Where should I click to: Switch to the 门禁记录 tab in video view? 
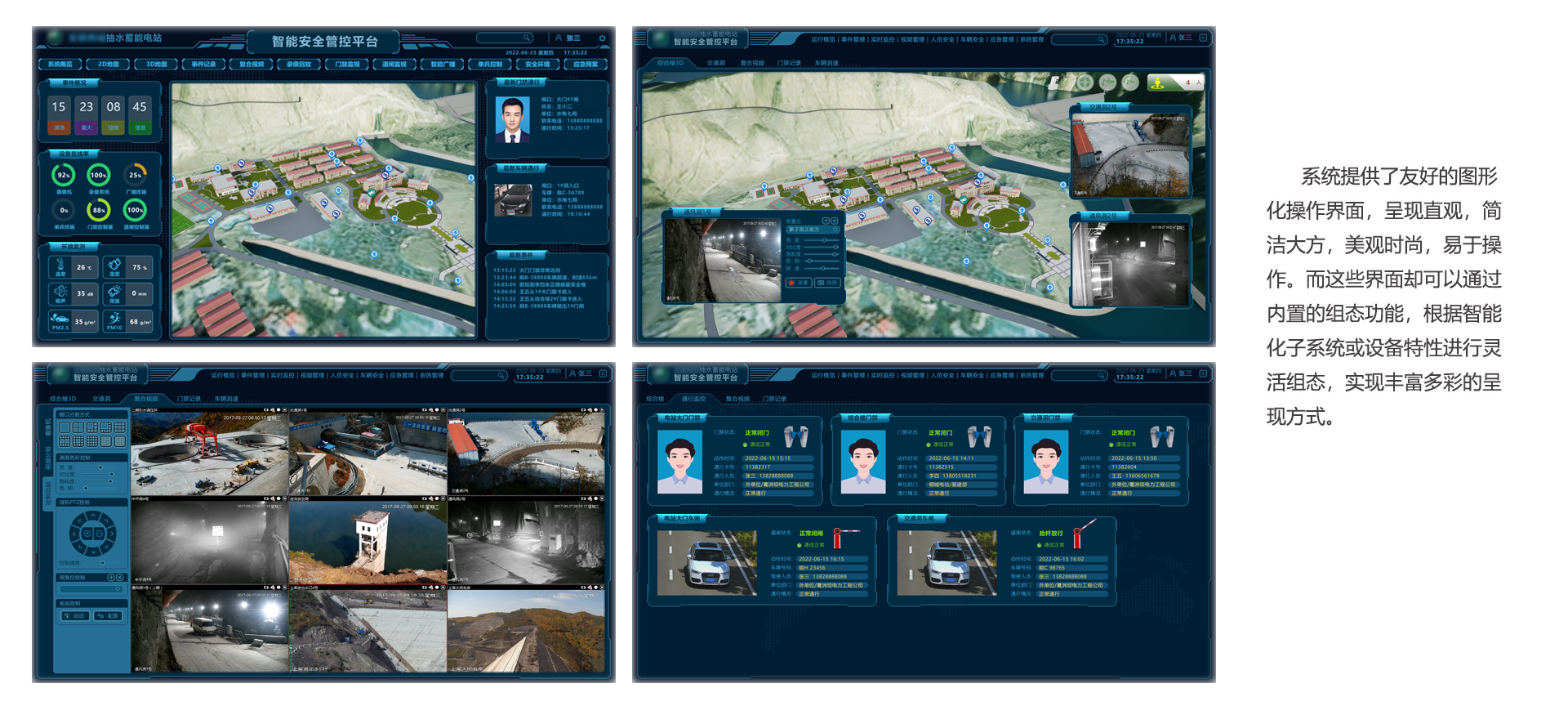(x=189, y=399)
